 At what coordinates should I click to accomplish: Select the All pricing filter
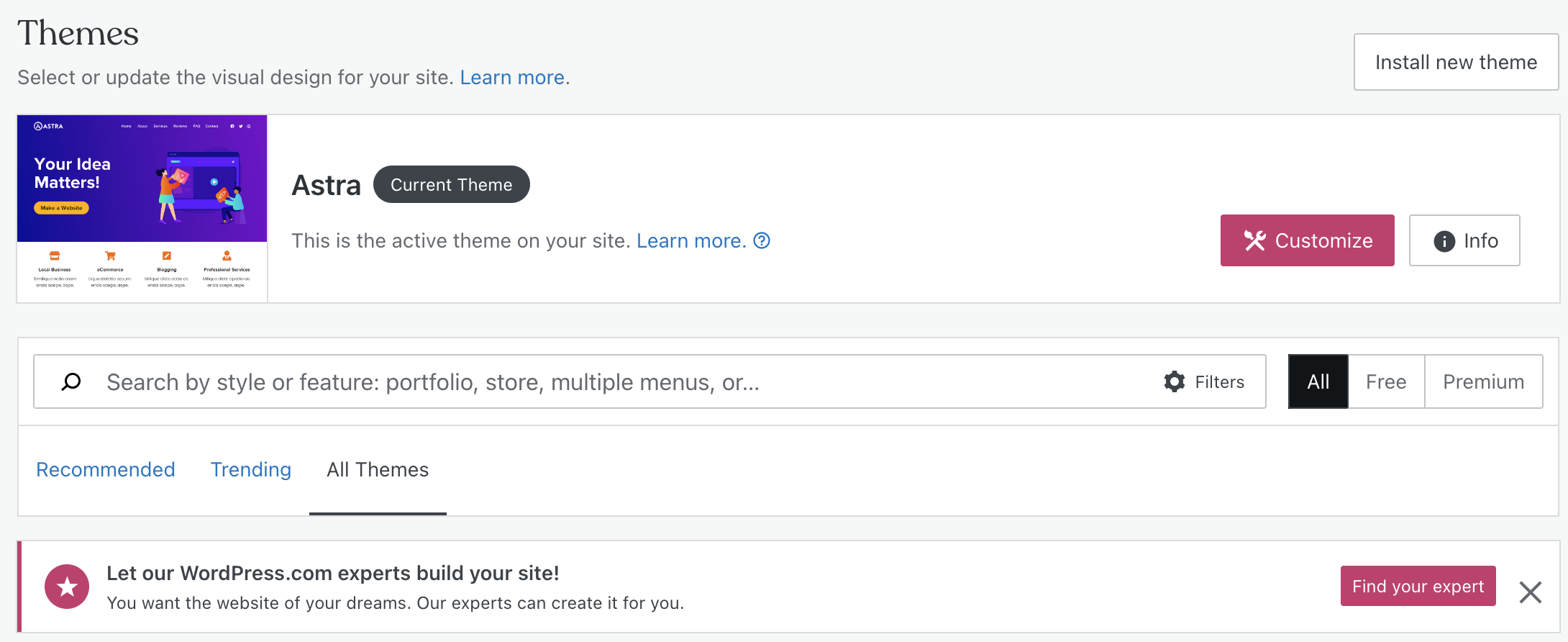[1318, 381]
